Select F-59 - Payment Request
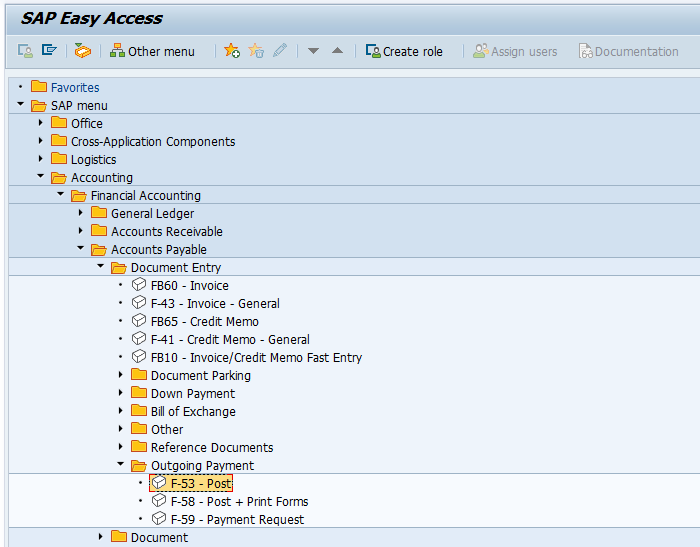The image size is (700, 547). 238,520
